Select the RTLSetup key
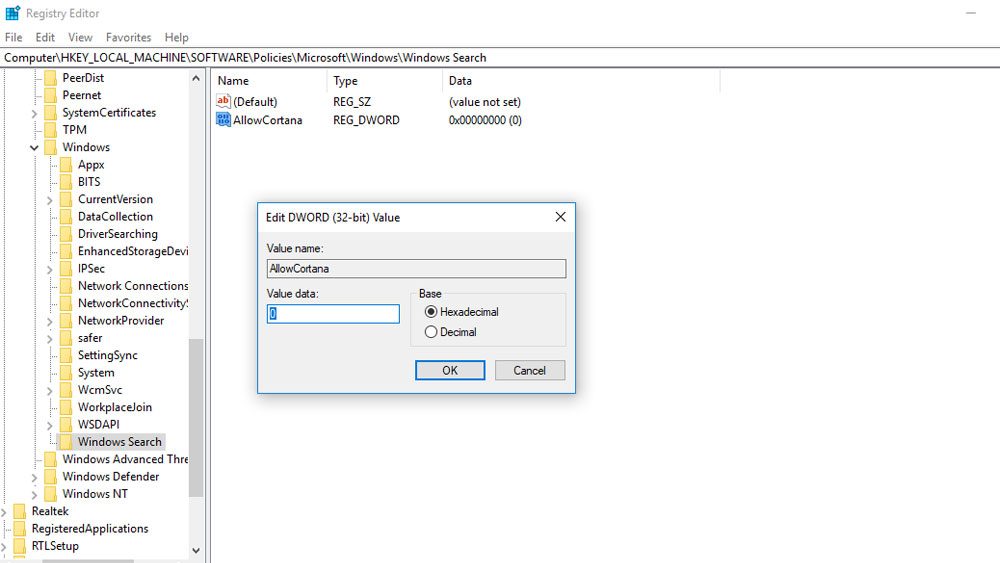 click(x=55, y=546)
